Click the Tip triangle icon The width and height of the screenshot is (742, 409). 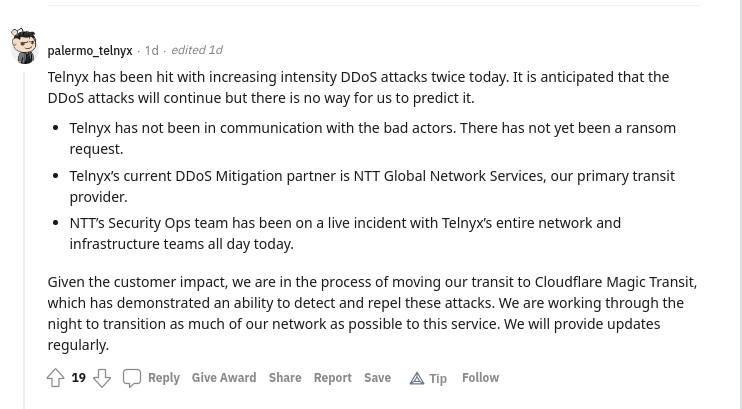click(x=416, y=378)
